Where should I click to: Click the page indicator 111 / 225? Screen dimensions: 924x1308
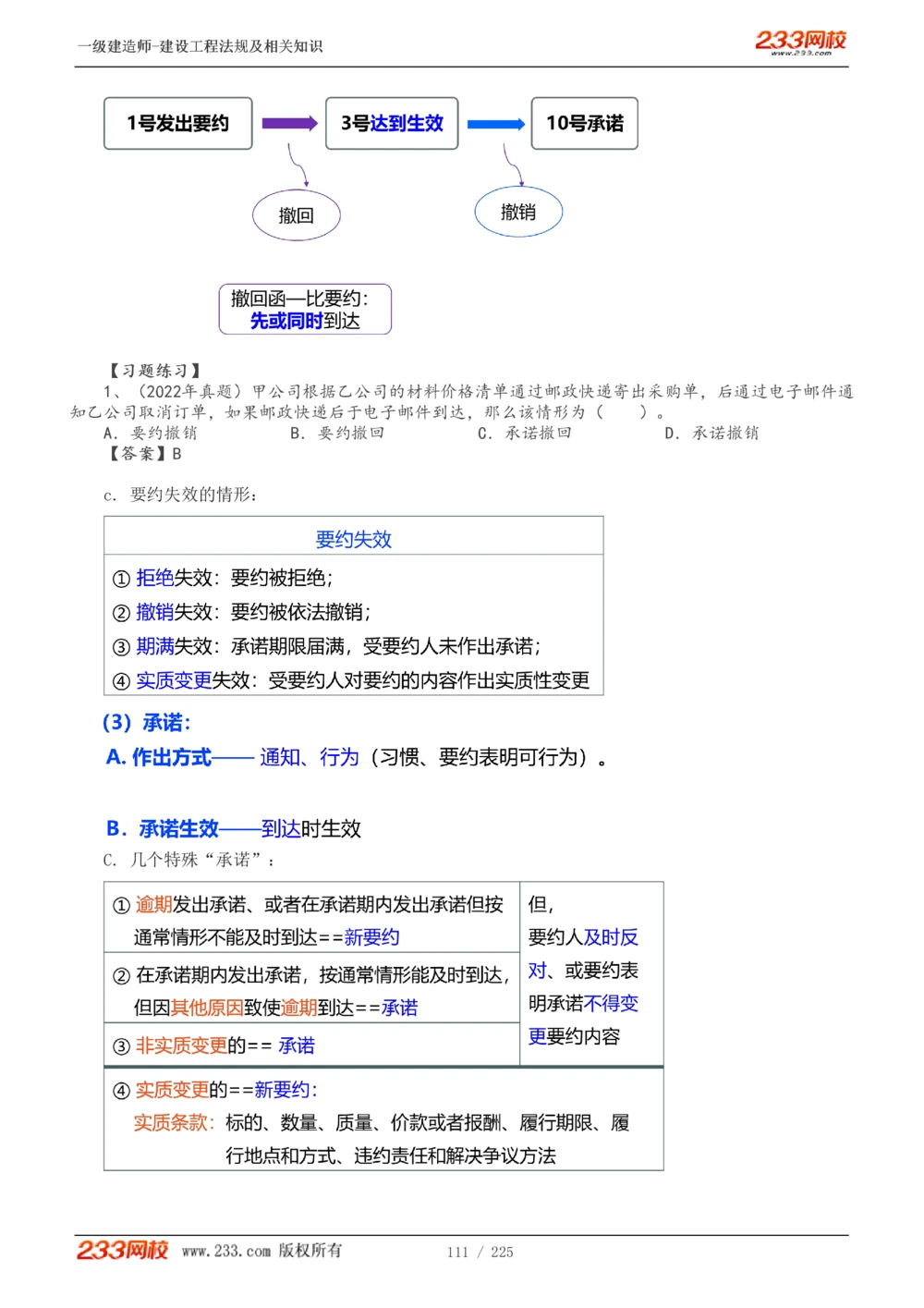[x=480, y=1253]
